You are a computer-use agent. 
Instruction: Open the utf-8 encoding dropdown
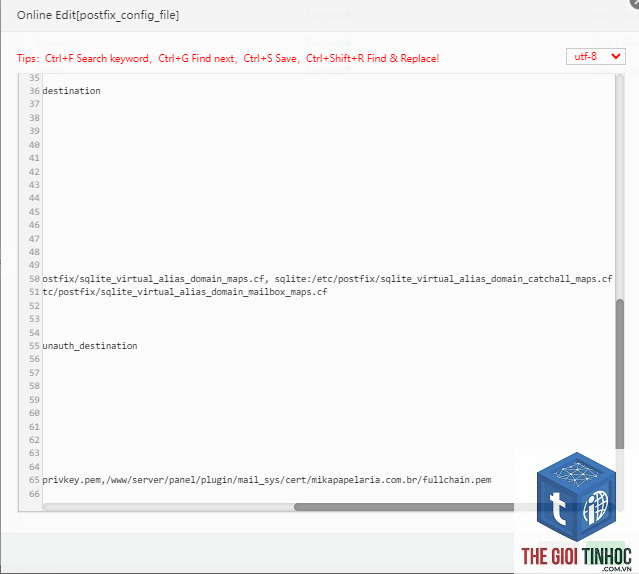point(595,57)
